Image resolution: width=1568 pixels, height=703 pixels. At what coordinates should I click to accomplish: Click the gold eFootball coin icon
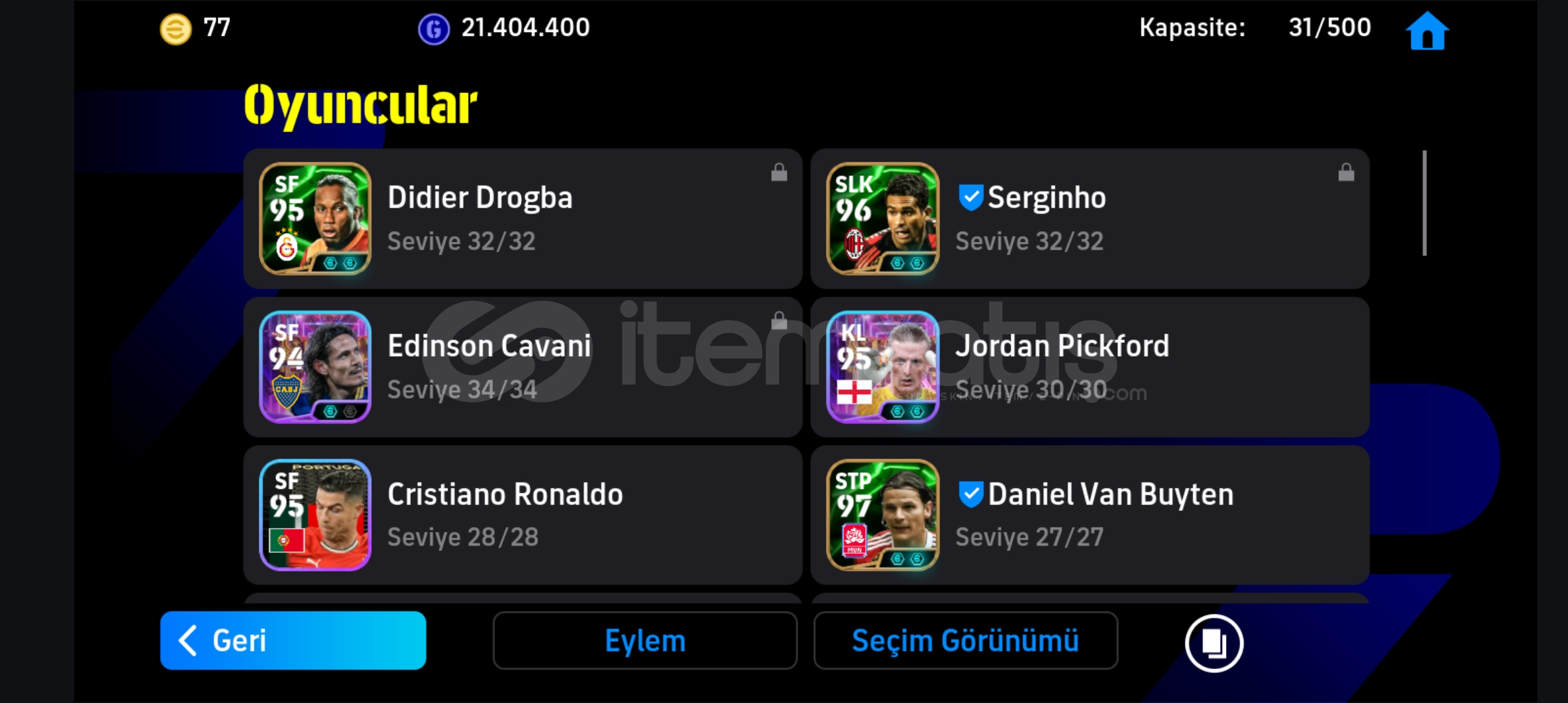[x=176, y=29]
